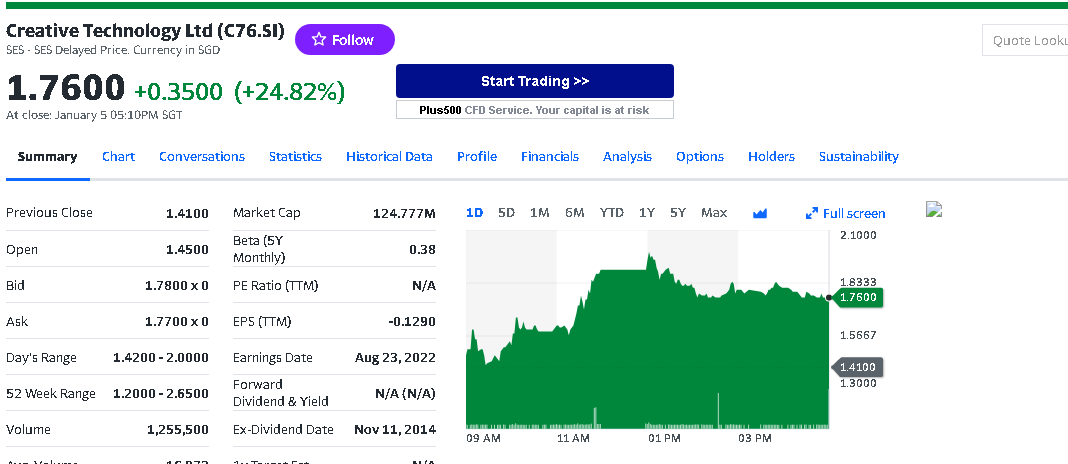Click the Forward Dividend & Yield label
The image size is (1068, 464).
(281, 393)
